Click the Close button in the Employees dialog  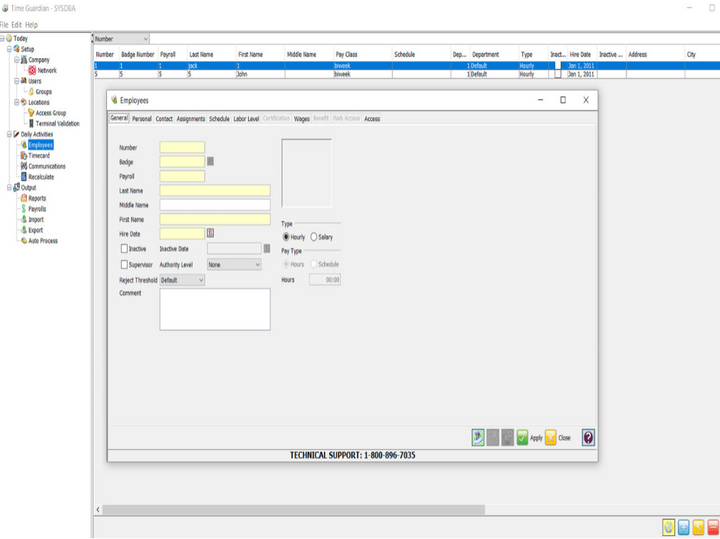(558, 438)
